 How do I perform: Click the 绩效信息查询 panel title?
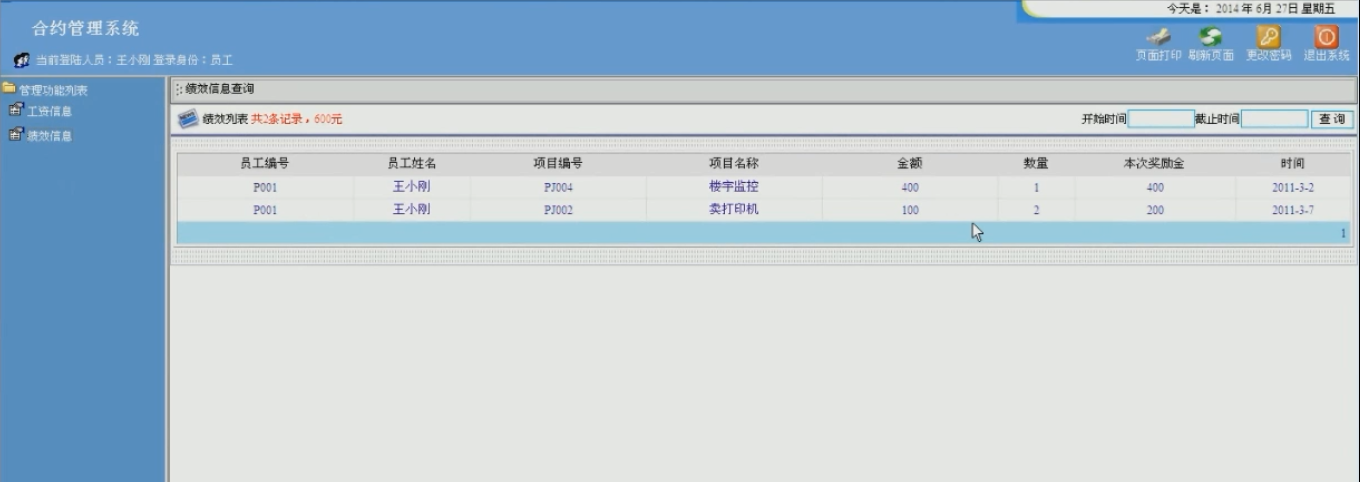[220, 89]
